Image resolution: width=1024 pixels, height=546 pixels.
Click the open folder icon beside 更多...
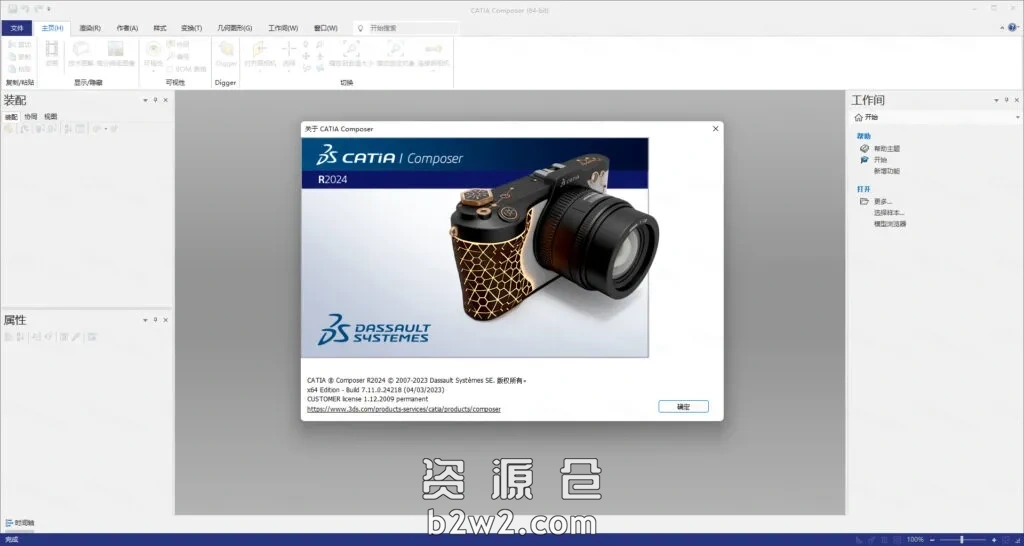(x=865, y=201)
